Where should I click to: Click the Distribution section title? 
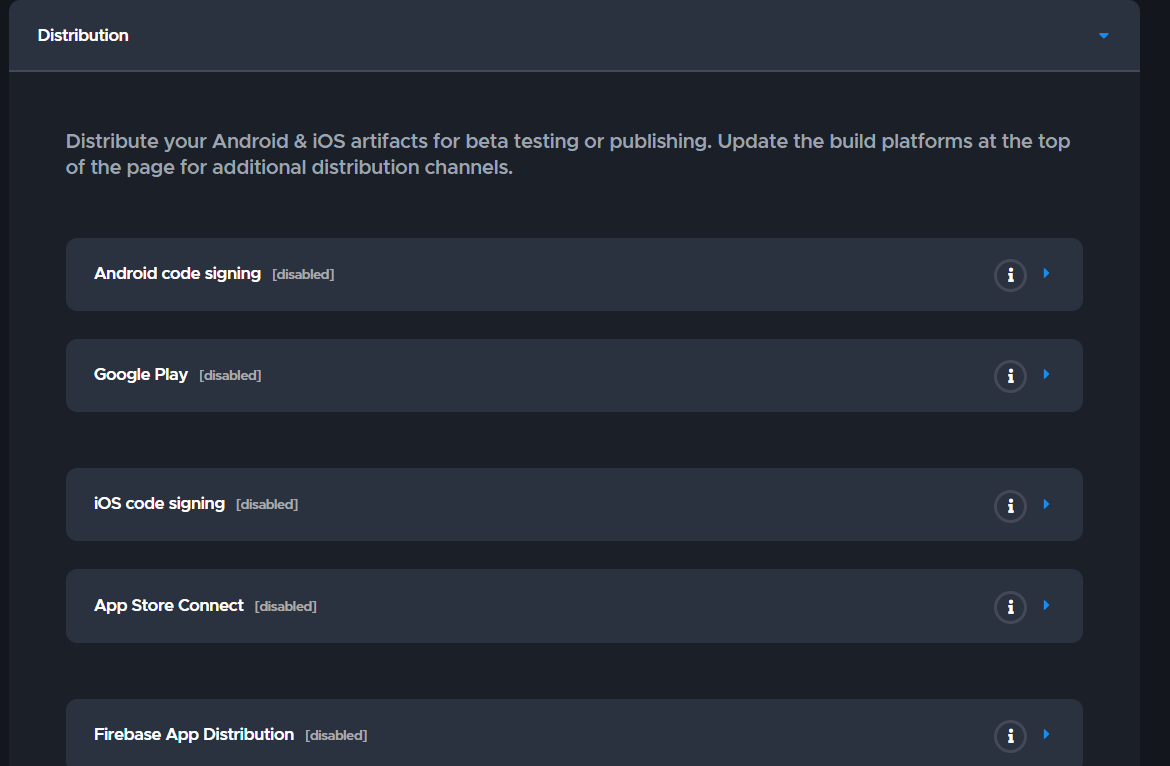83,35
